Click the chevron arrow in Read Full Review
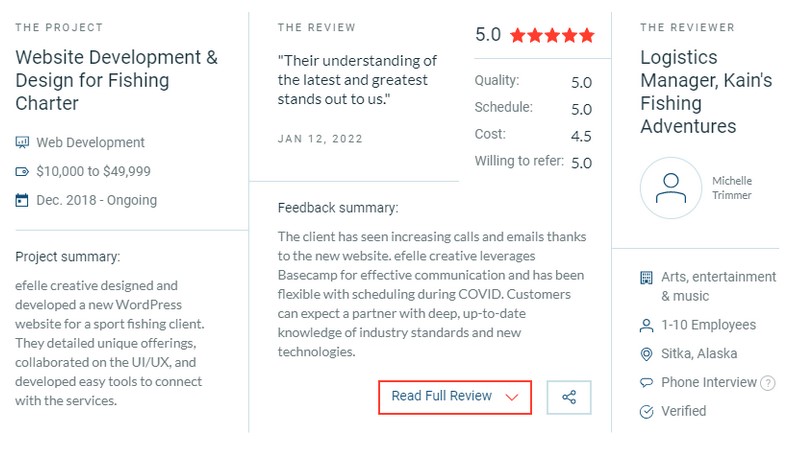 pos(512,397)
